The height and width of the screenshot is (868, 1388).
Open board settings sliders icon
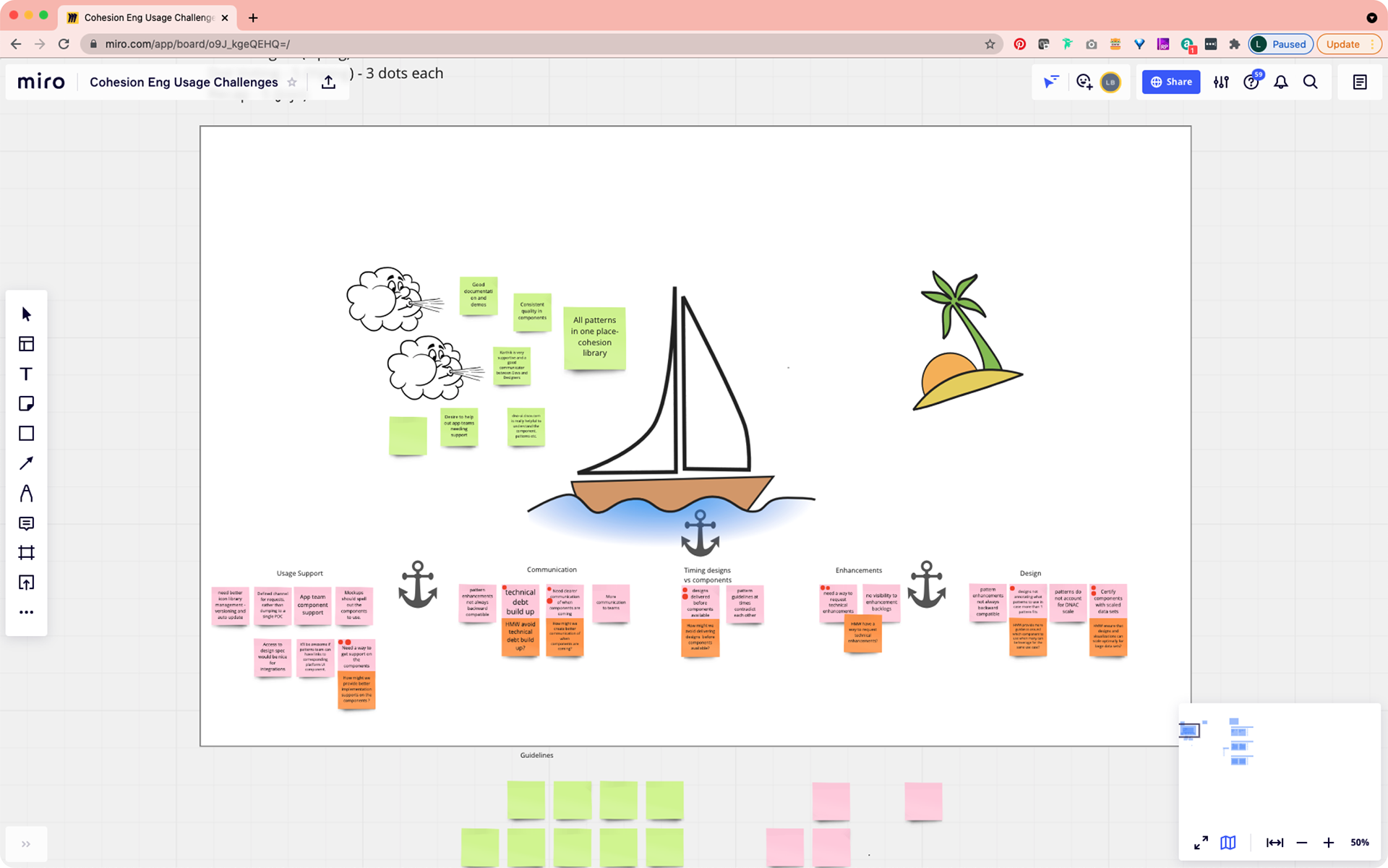1221,82
